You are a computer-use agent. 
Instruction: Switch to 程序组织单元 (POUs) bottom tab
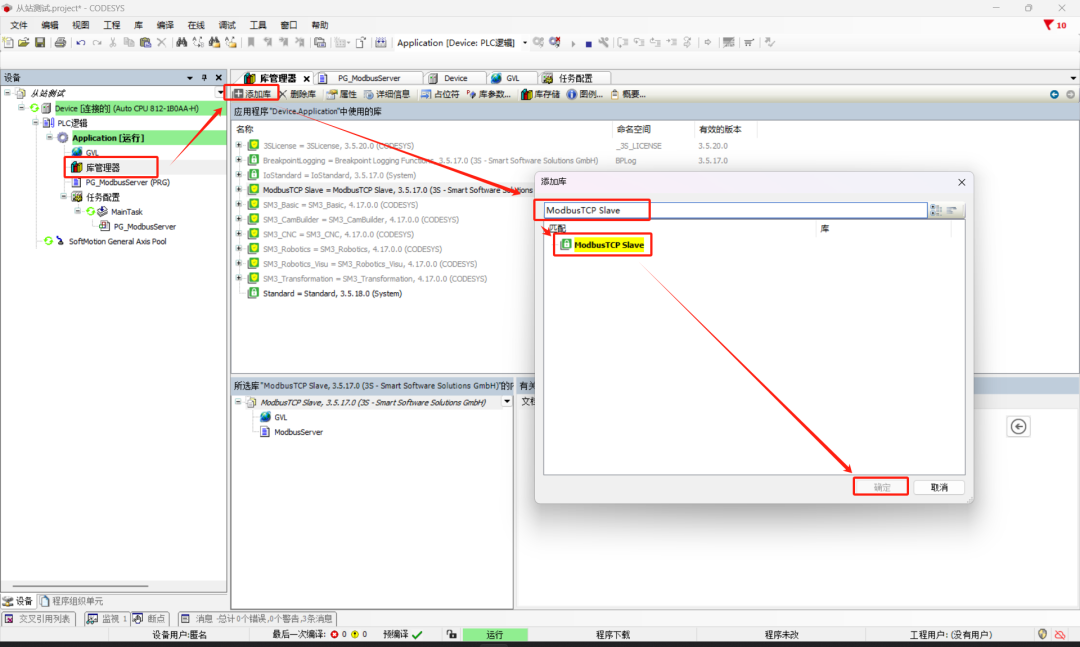72,601
